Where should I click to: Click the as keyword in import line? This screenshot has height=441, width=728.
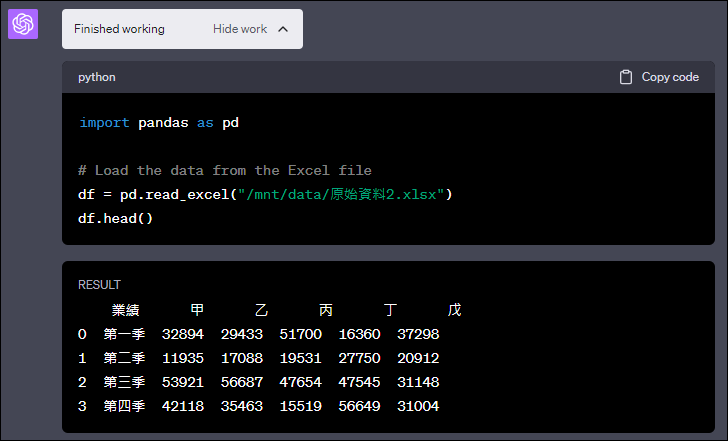pyautogui.click(x=205, y=123)
